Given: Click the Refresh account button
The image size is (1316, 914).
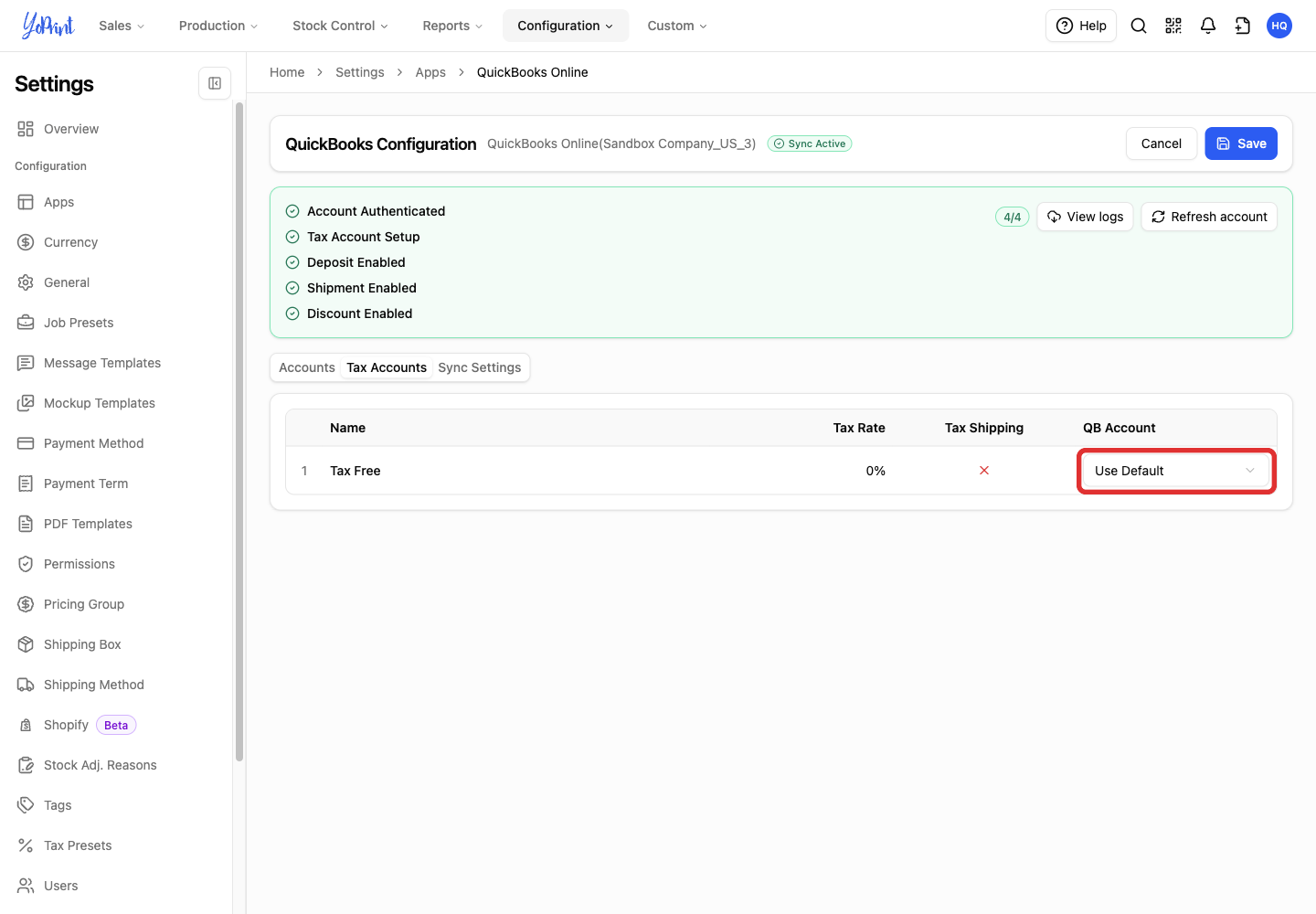Looking at the screenshot, I should (x=1209, y=217).
